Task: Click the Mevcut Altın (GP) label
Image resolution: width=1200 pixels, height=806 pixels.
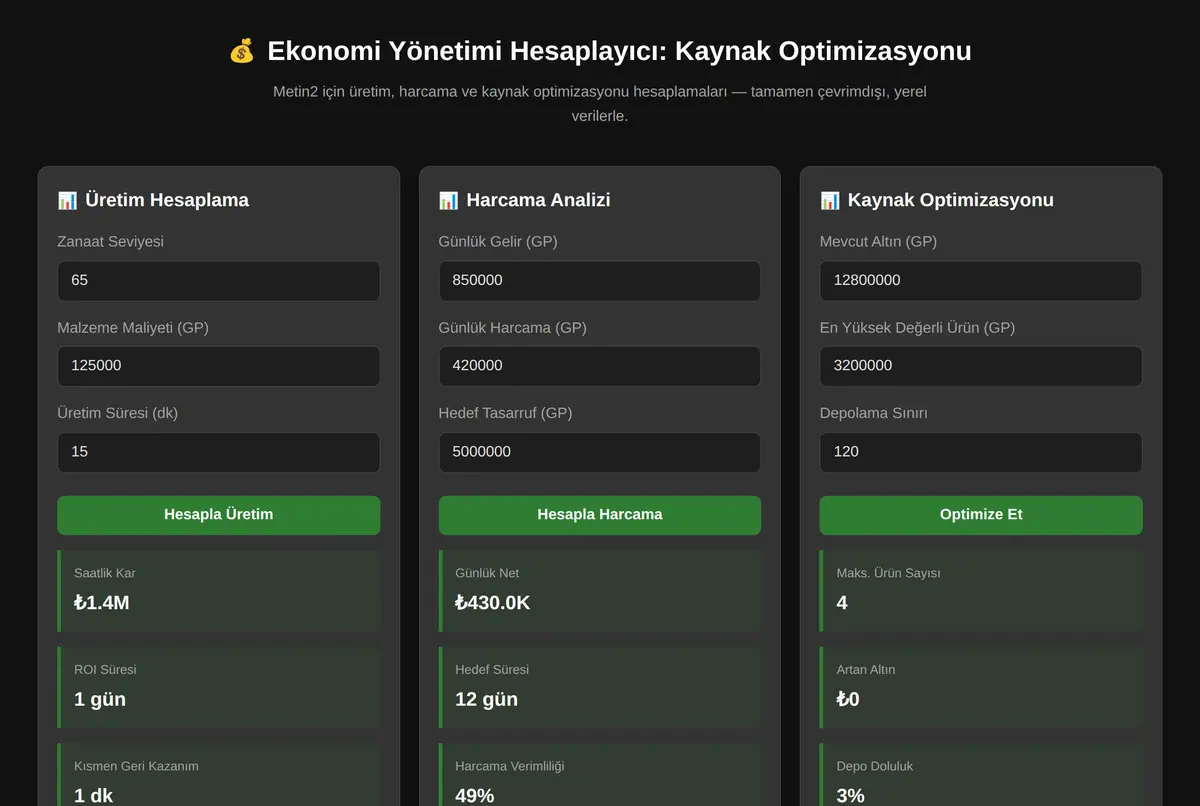Action: coord(878,242)
